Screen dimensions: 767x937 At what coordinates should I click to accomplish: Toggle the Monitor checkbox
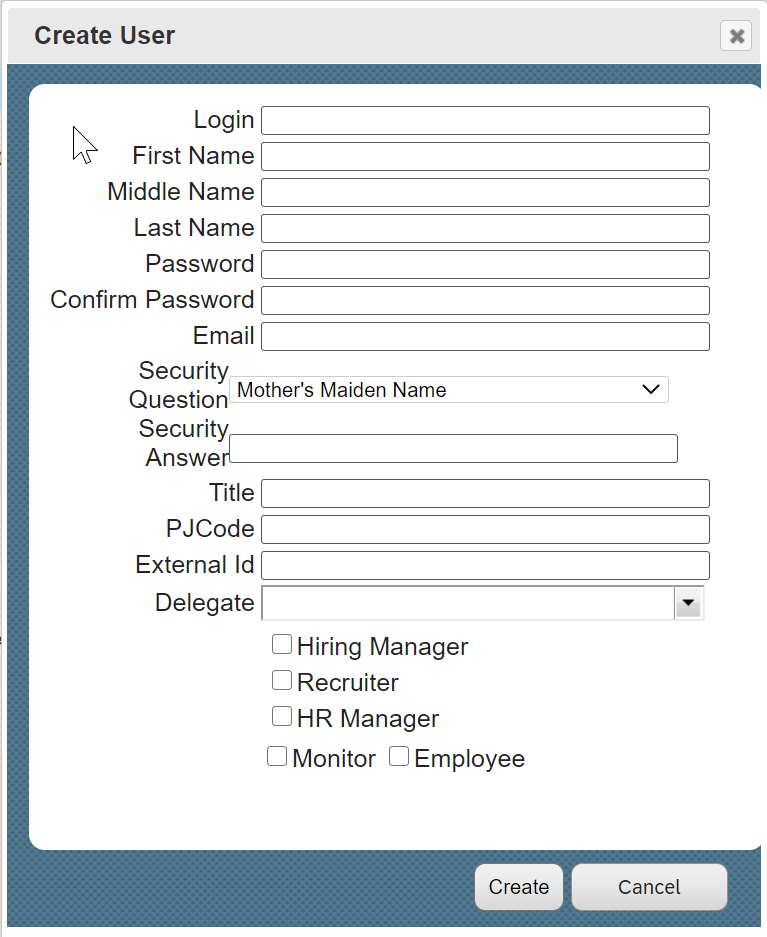tap(277, 757)
